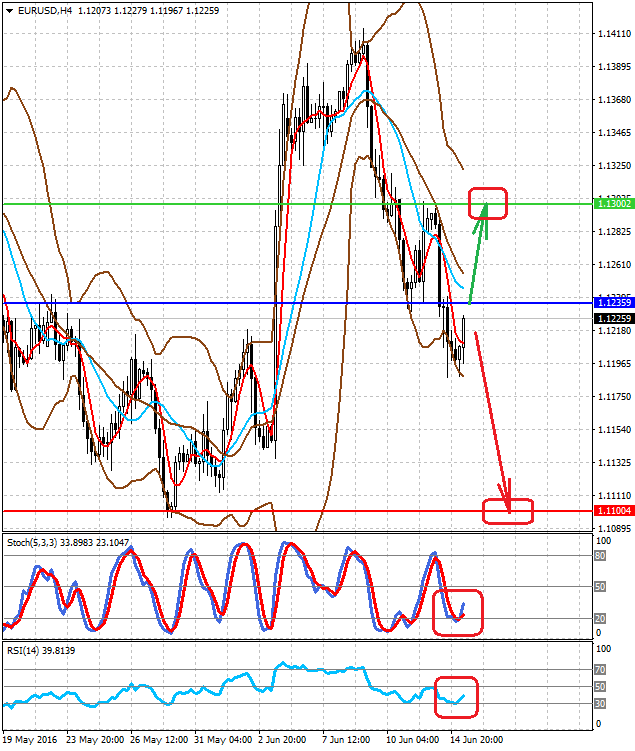Viewport: 635px width, 751px height.
Task: Click the 1.13250 price axis value
Action: coord(614,166)
